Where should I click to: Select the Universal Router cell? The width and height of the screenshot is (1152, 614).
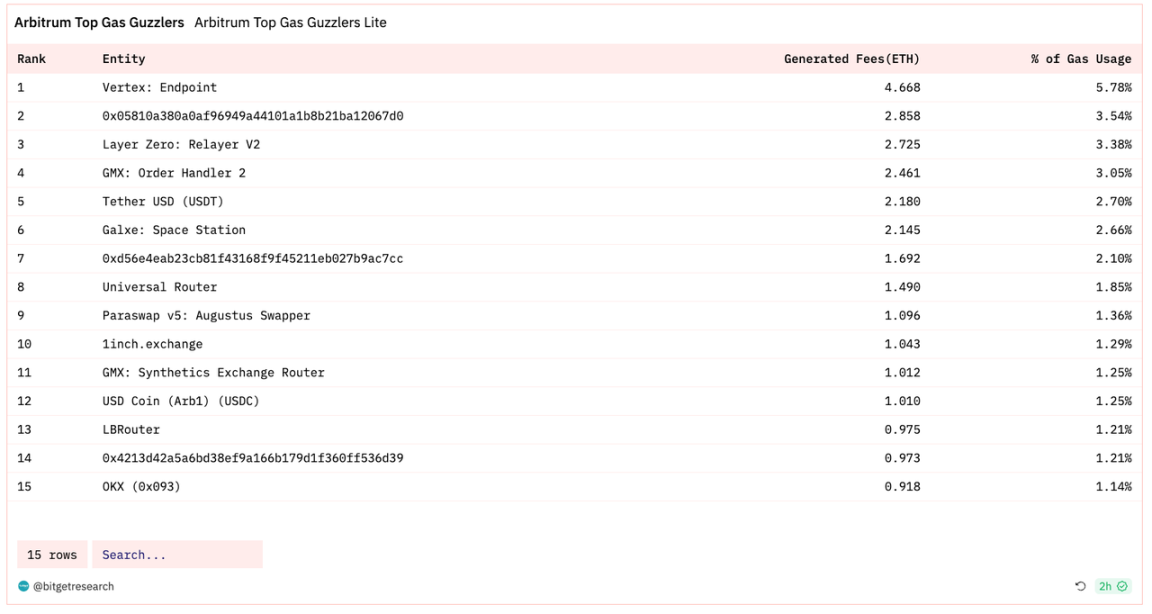pyautogui.click(x=159, y=287)
